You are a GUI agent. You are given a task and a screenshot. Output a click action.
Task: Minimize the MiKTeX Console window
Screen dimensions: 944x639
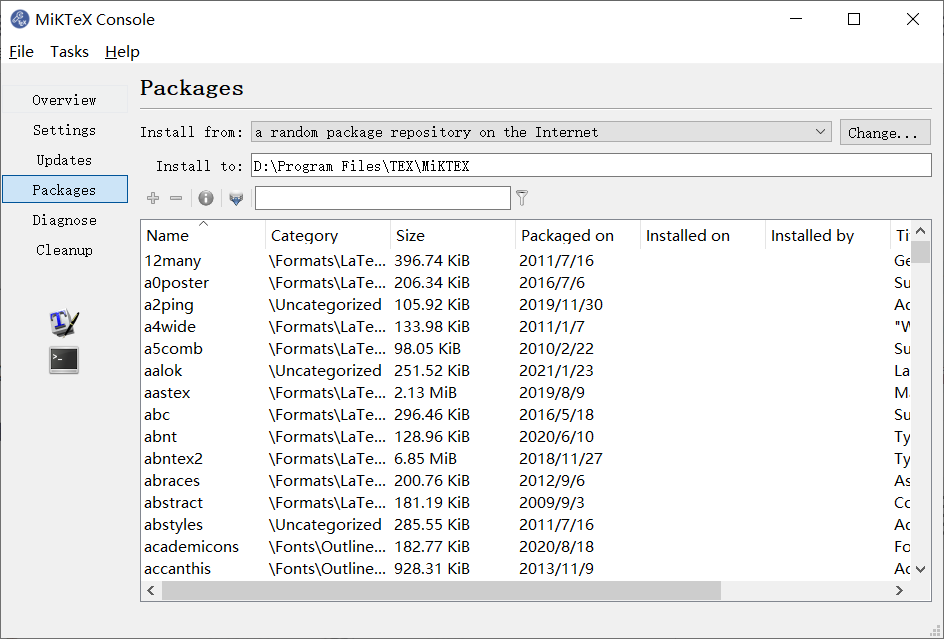(796, 19)
